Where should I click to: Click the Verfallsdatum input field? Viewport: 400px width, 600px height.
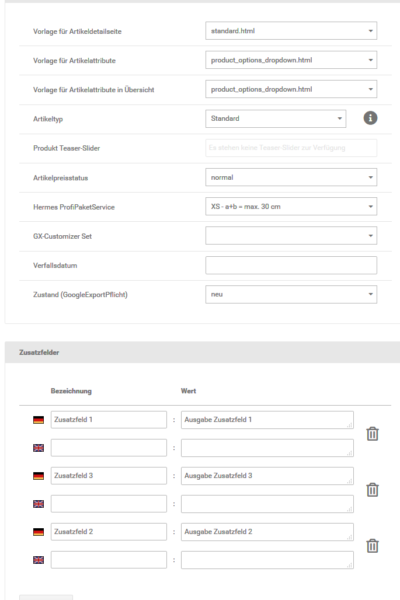pyautogui.click(x=291, y=265)
